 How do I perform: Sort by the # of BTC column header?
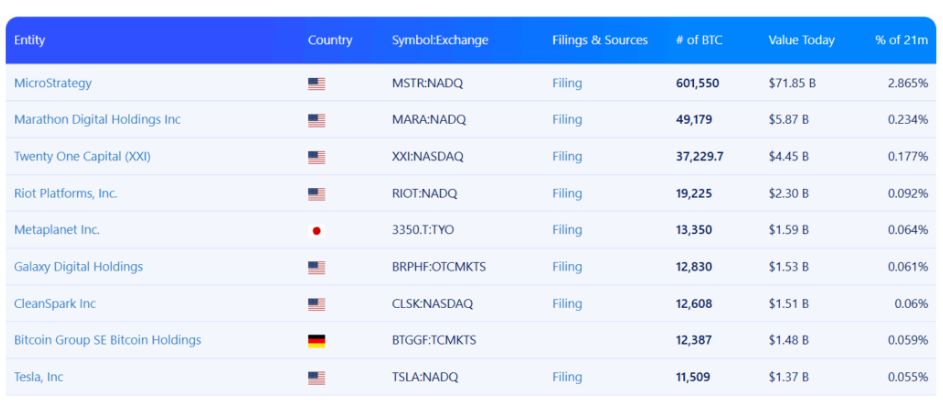[x=698, y=40]
